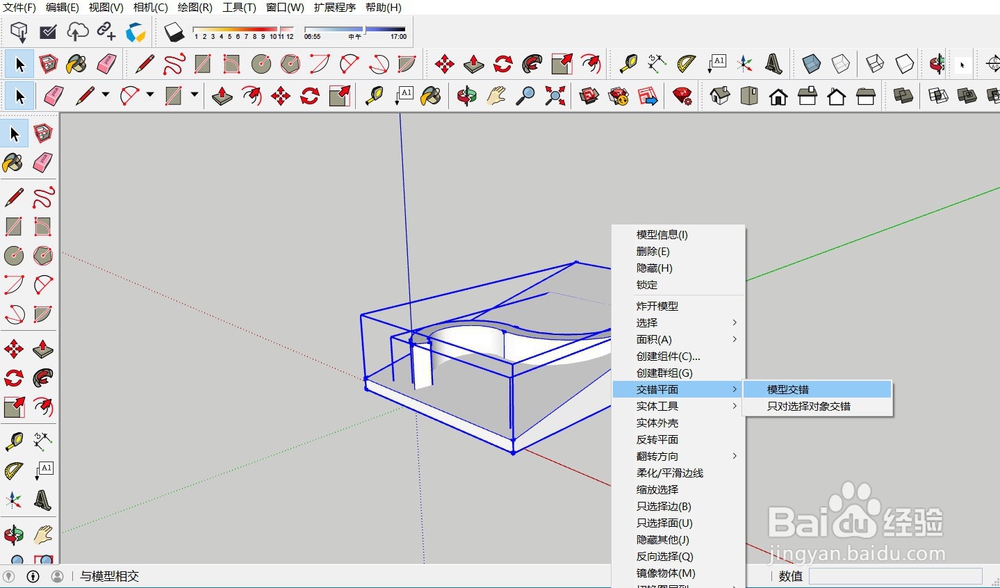Image resolution: width=1000 pixels, height=588 pixels.
Task: Toggle the Hidden Line cube style
Action: (904, 64)
